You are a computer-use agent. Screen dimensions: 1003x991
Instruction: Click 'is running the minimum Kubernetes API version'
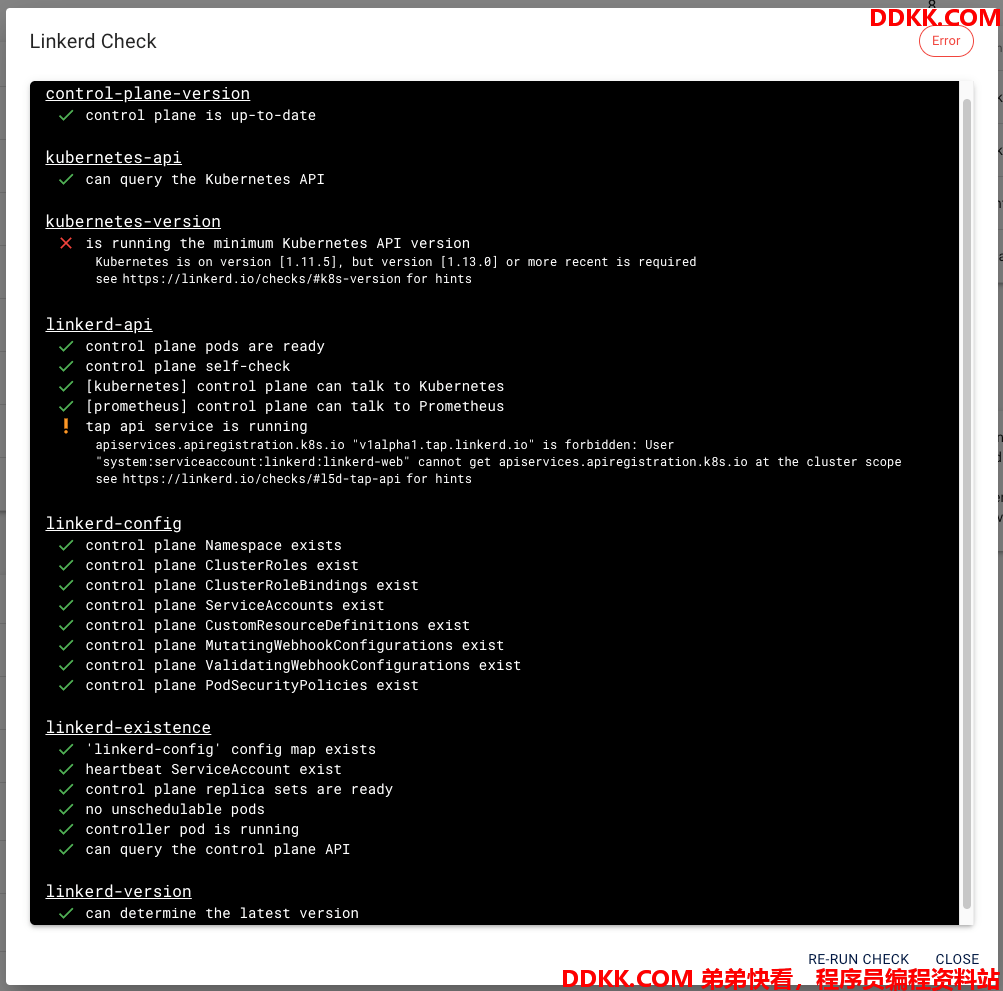pyautogui.click(x=278, y=243)
